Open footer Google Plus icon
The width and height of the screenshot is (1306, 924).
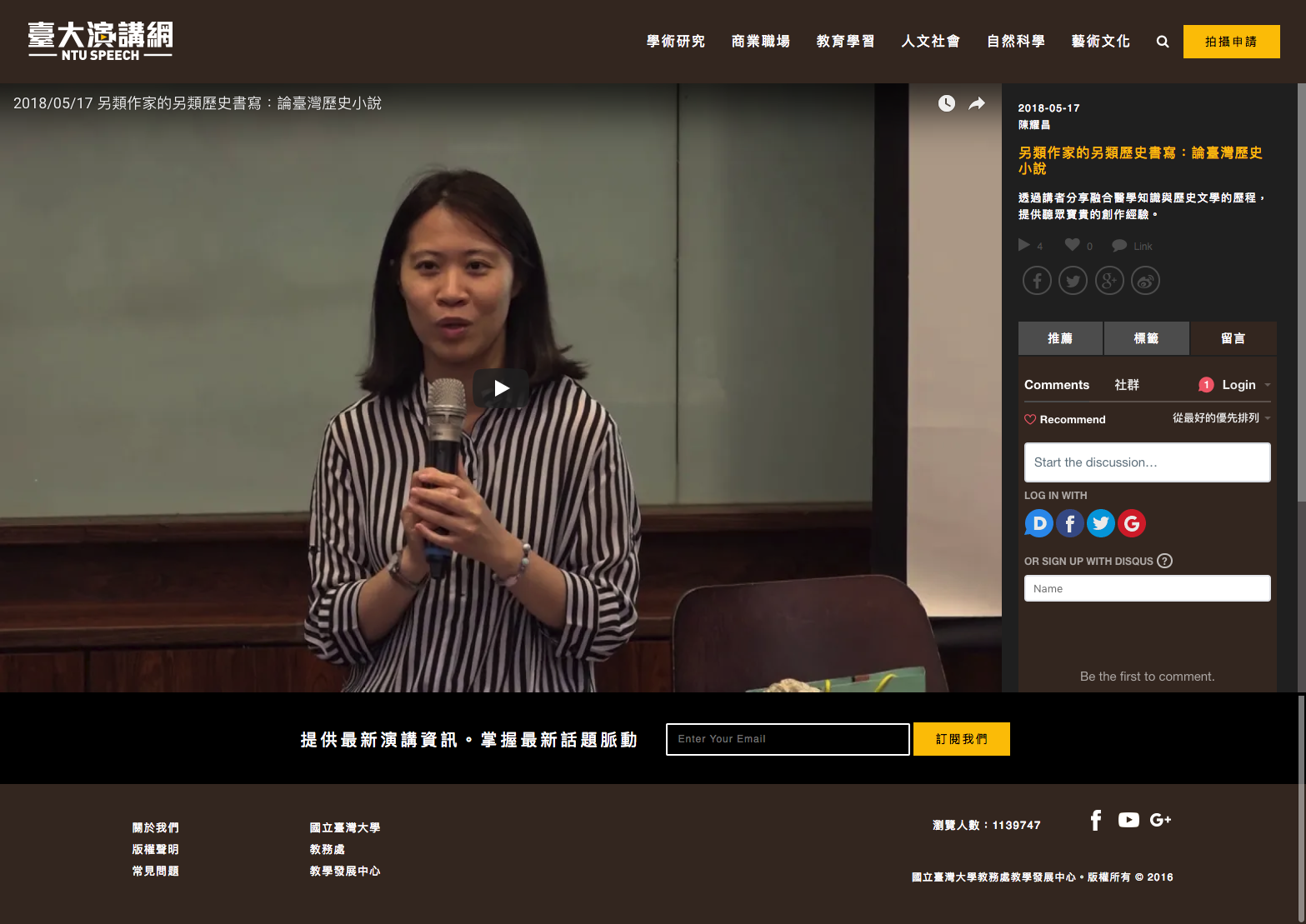click(x=1160, y=820)
